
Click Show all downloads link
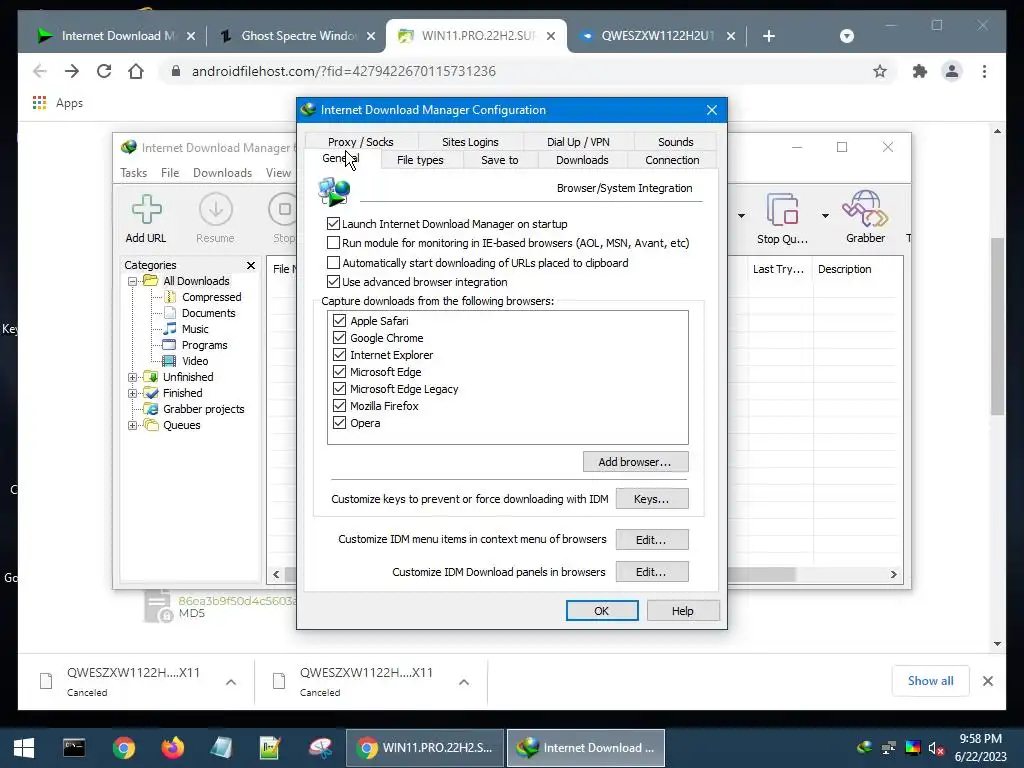tap(931, 680)
